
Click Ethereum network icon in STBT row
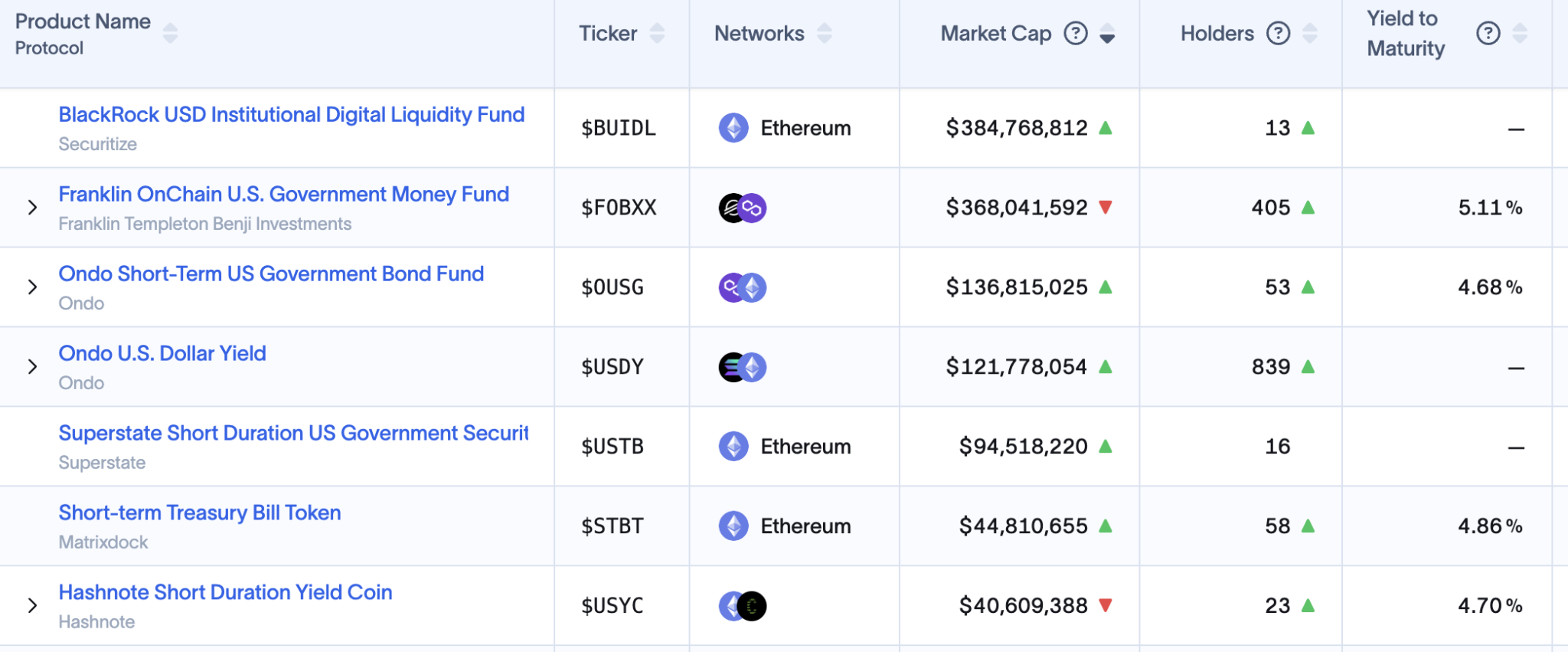[733, 526]
